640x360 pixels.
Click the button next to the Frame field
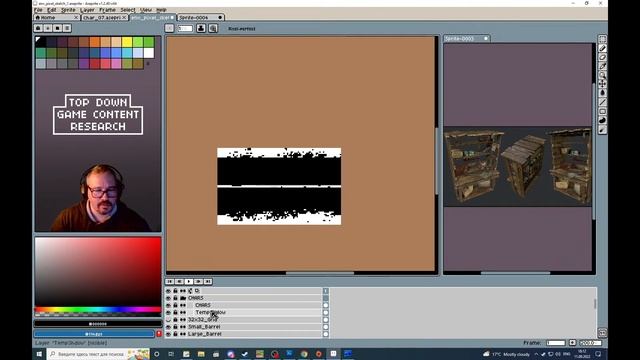tap(572, 343)
